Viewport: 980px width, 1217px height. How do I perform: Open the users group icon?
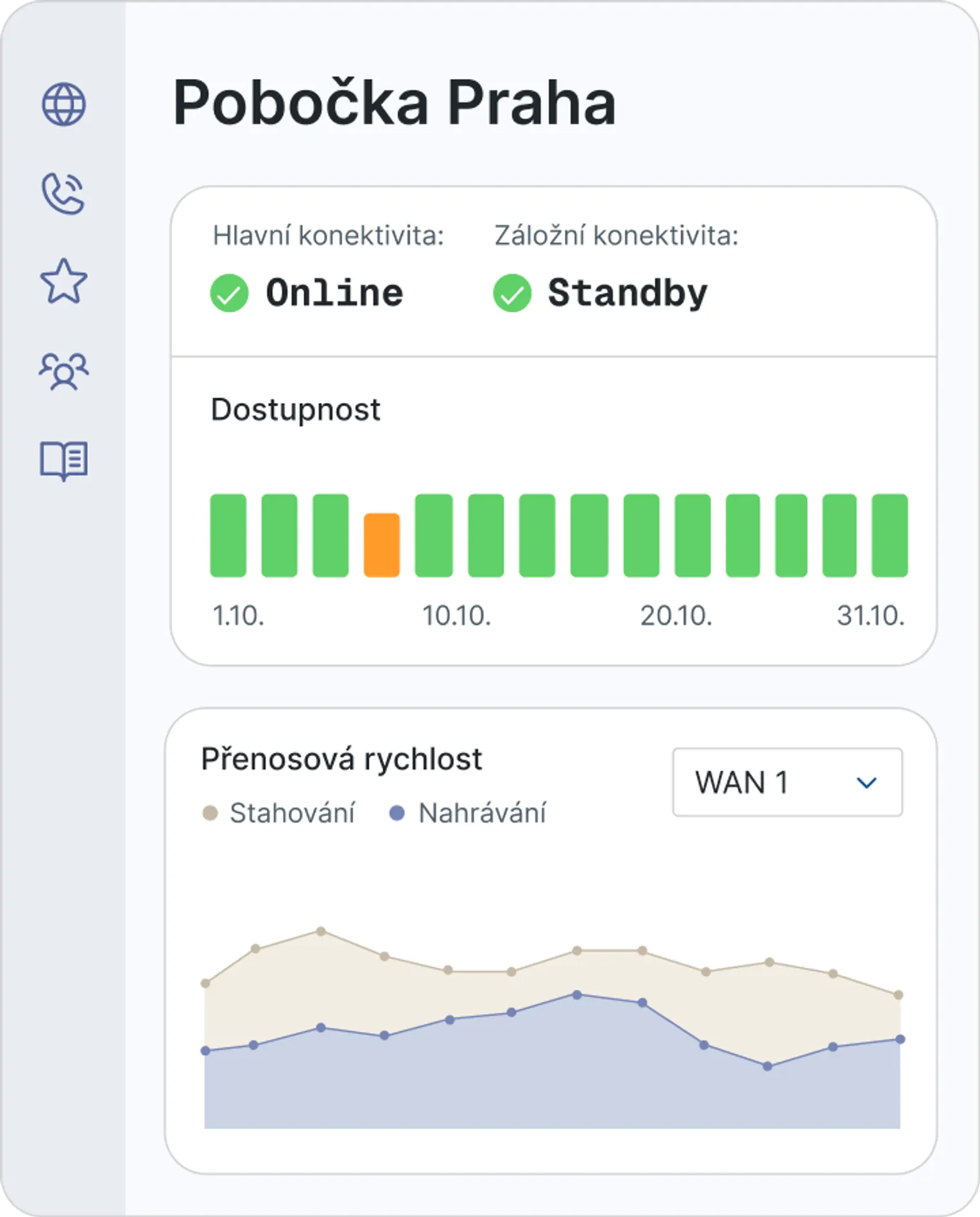[64, 371]
